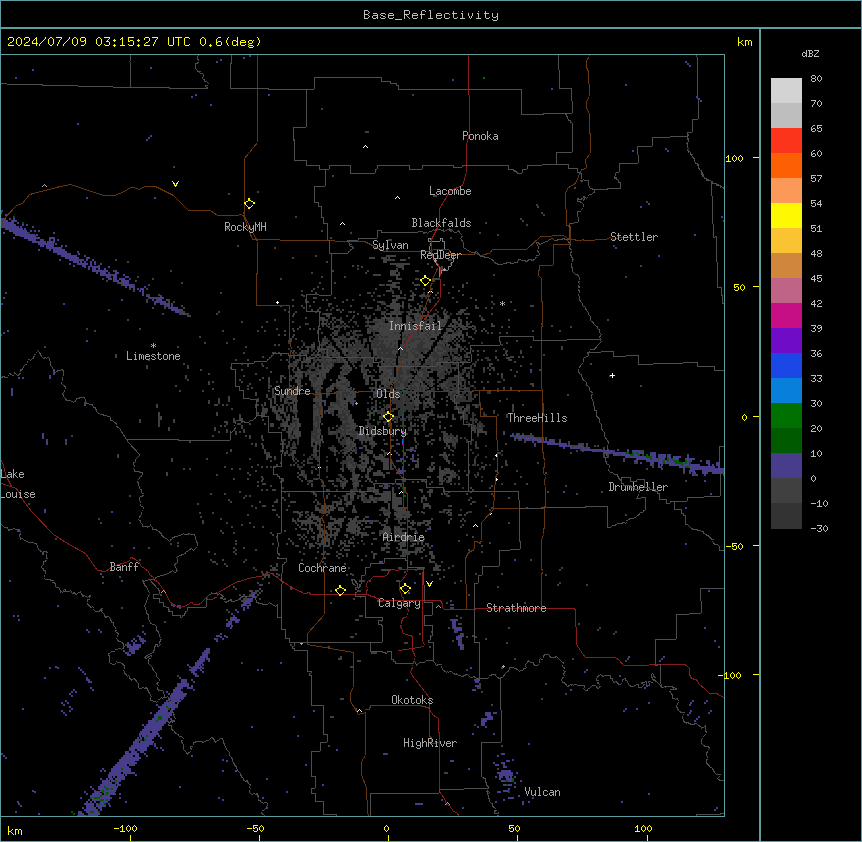
Task: Click the yellow V marker east of Calgary
Action: (429, 584)
